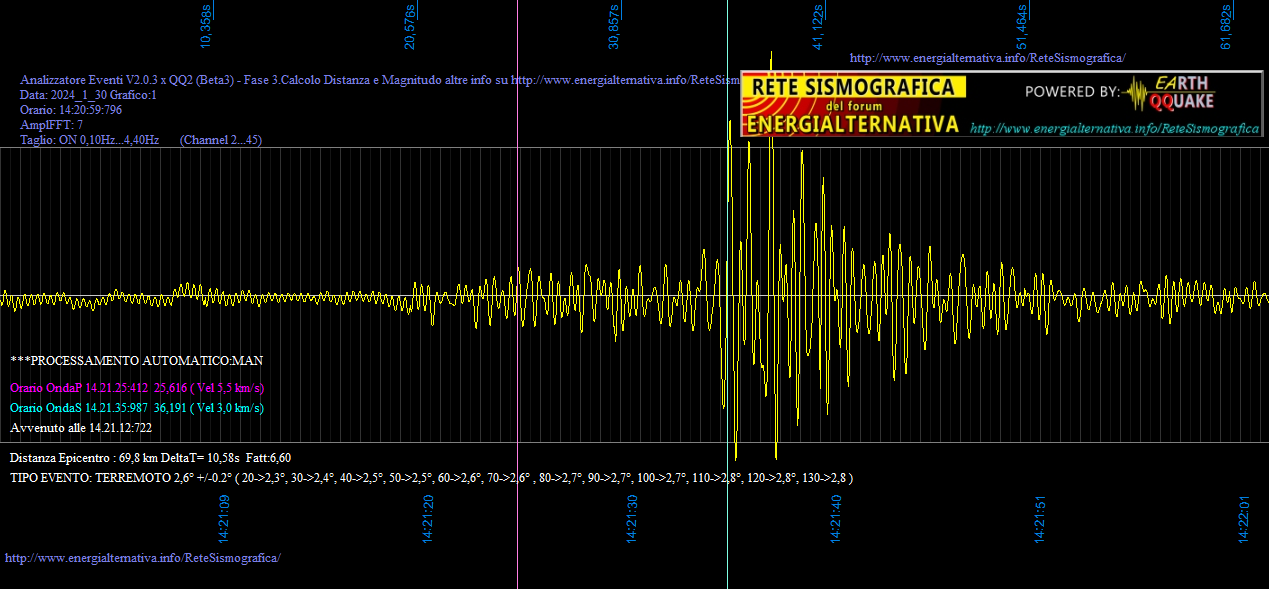Click the Earth QQuake logo in the banner
The height and width of the screenshot is (589, 1269).
coord(1169,93)
